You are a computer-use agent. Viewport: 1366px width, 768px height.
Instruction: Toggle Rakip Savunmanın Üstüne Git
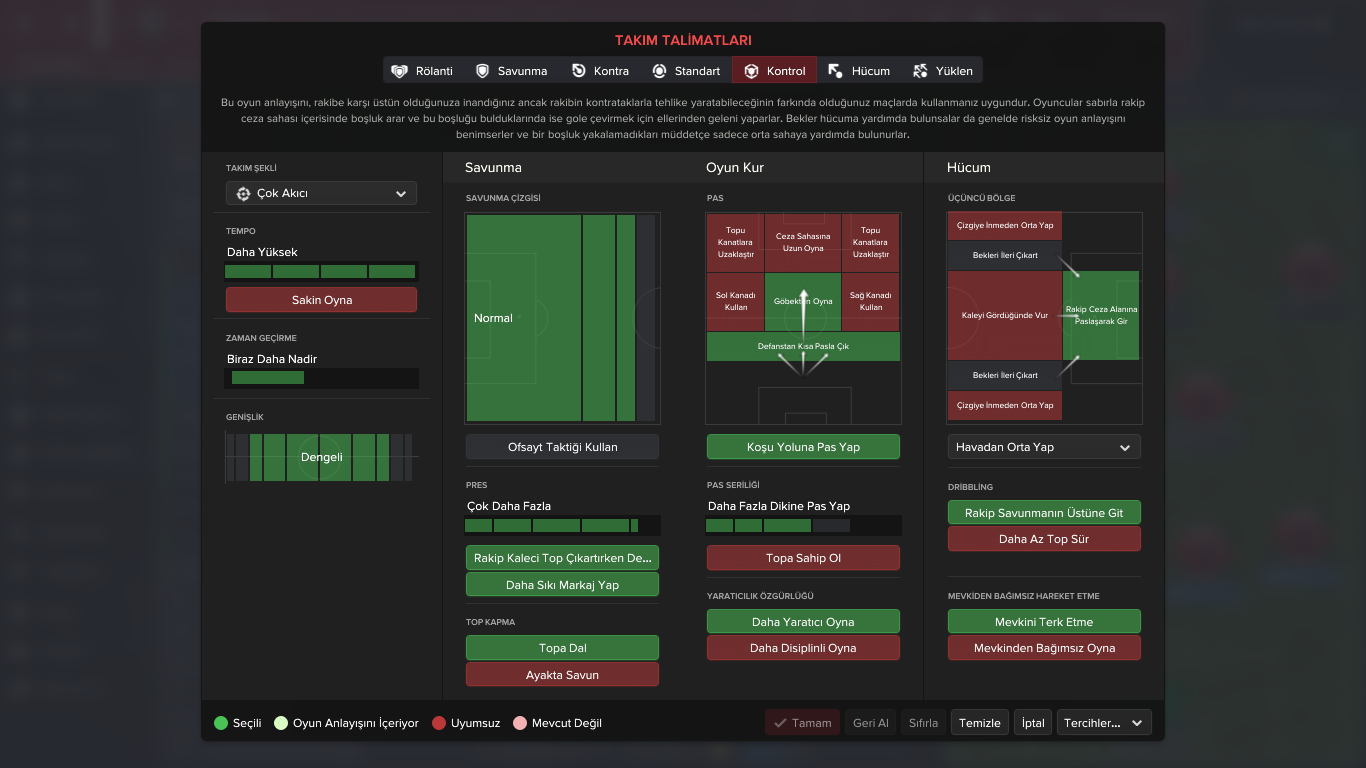pyautogui.click(x=1044, y=513)
